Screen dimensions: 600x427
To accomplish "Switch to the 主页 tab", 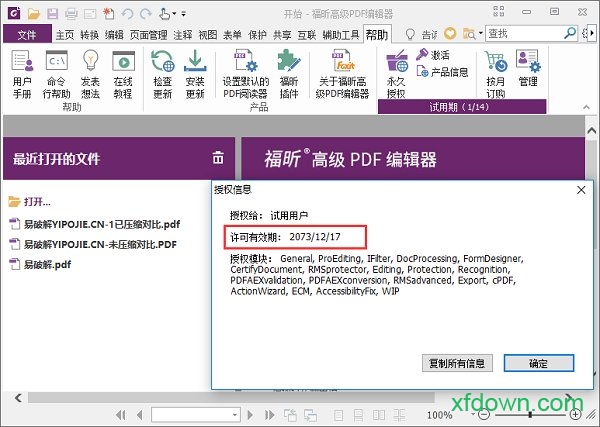I will pos(65,35).
